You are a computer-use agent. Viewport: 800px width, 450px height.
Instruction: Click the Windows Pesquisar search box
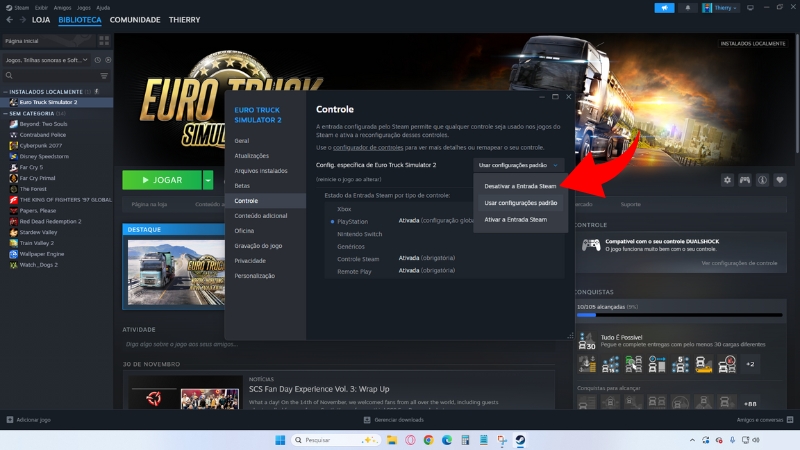click(x=336, y=440)
